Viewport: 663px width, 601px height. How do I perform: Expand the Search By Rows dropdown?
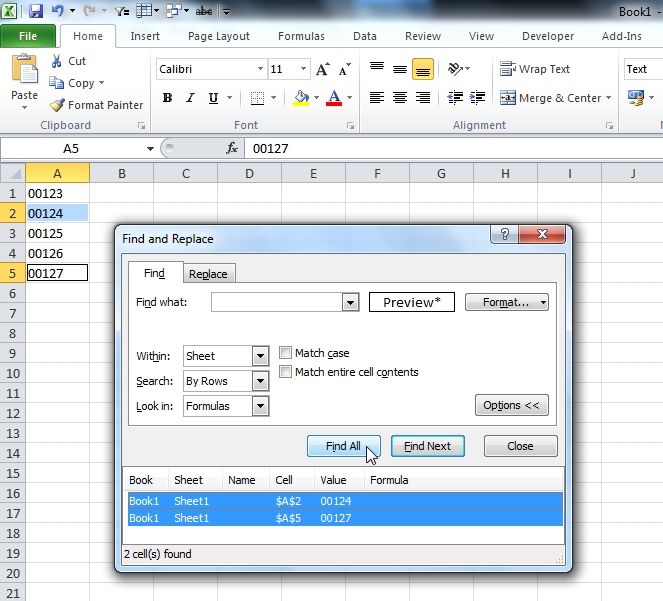[x=260, y=381]
